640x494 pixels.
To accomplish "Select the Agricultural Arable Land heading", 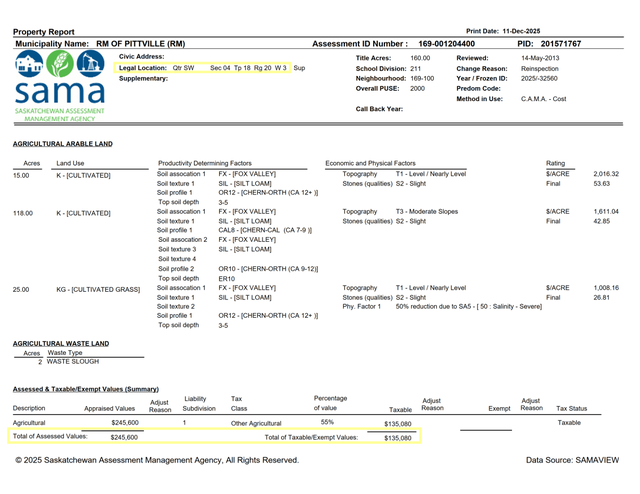I will (62, 144).
